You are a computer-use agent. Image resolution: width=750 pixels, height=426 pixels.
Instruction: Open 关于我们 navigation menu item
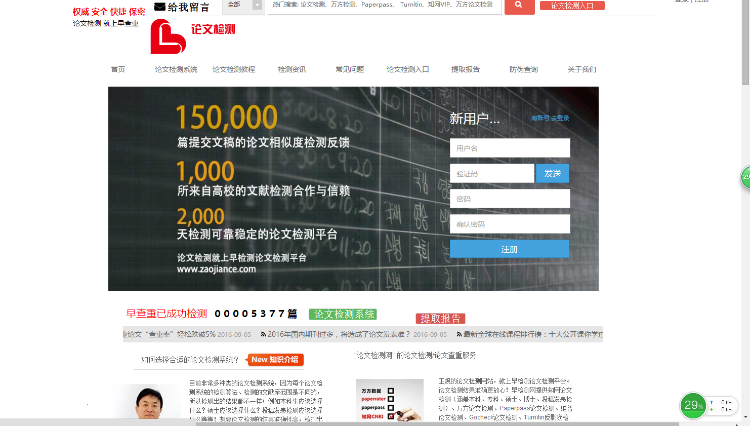point(582,69)
